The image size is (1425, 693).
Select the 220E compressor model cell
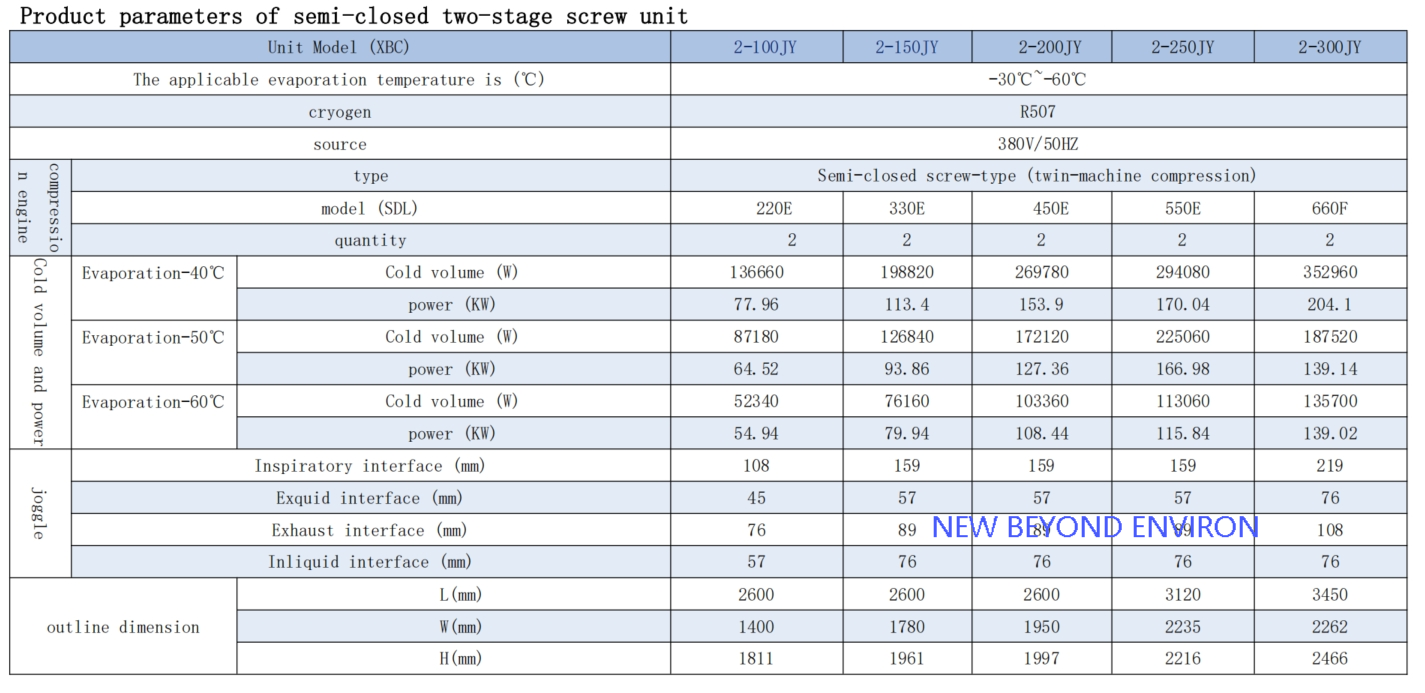(756, 208)
